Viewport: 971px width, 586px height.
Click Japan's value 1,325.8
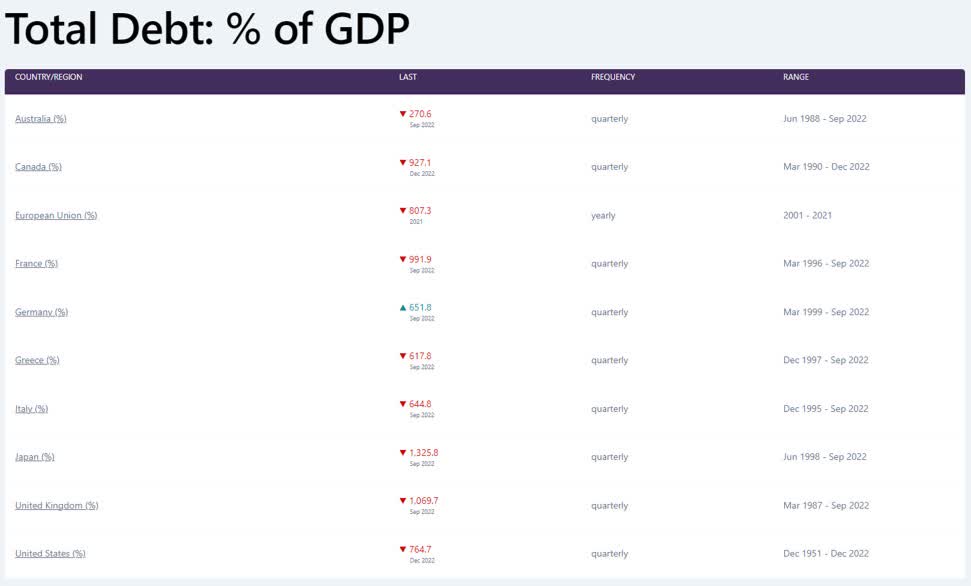pos(424,453)
